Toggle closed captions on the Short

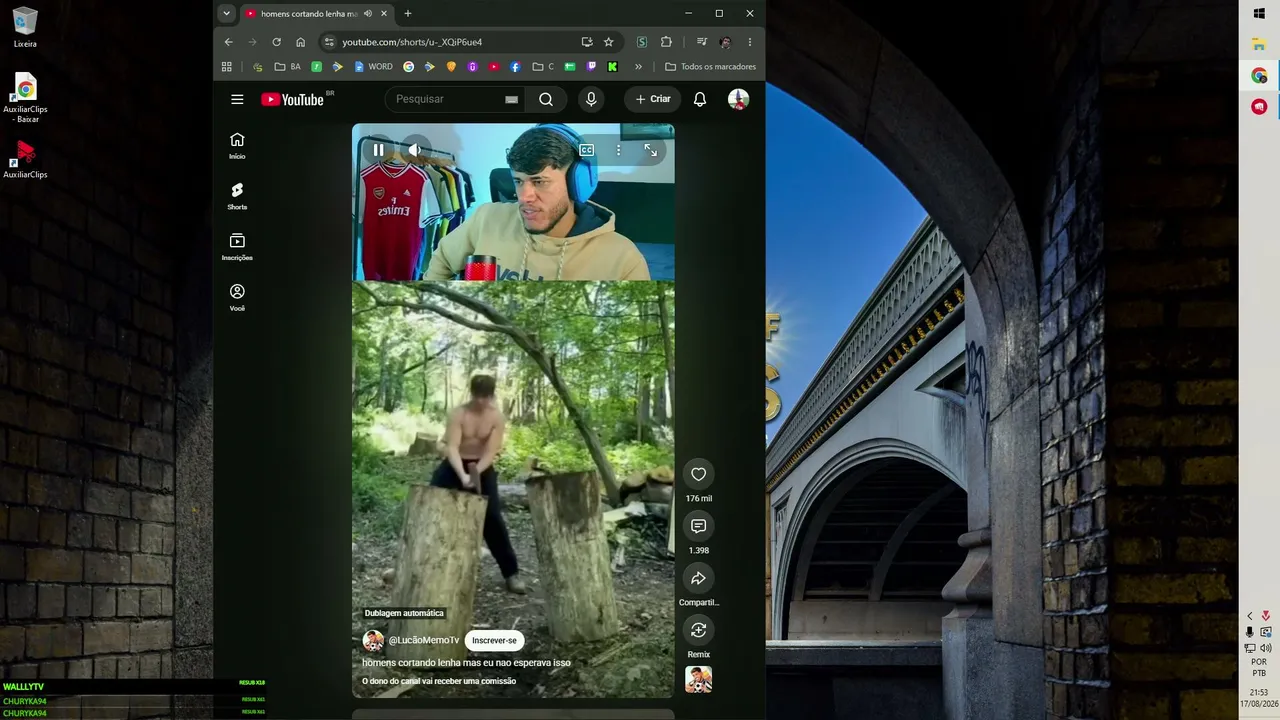(587, 150)
